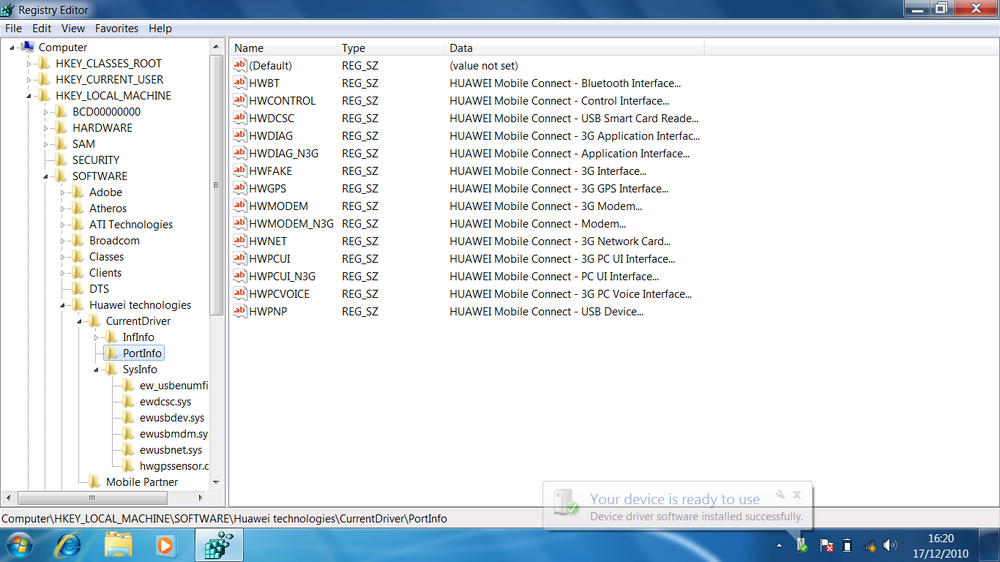Click the tree scroll down arrow
1000x562 pixels.
(x=216, y=482)
